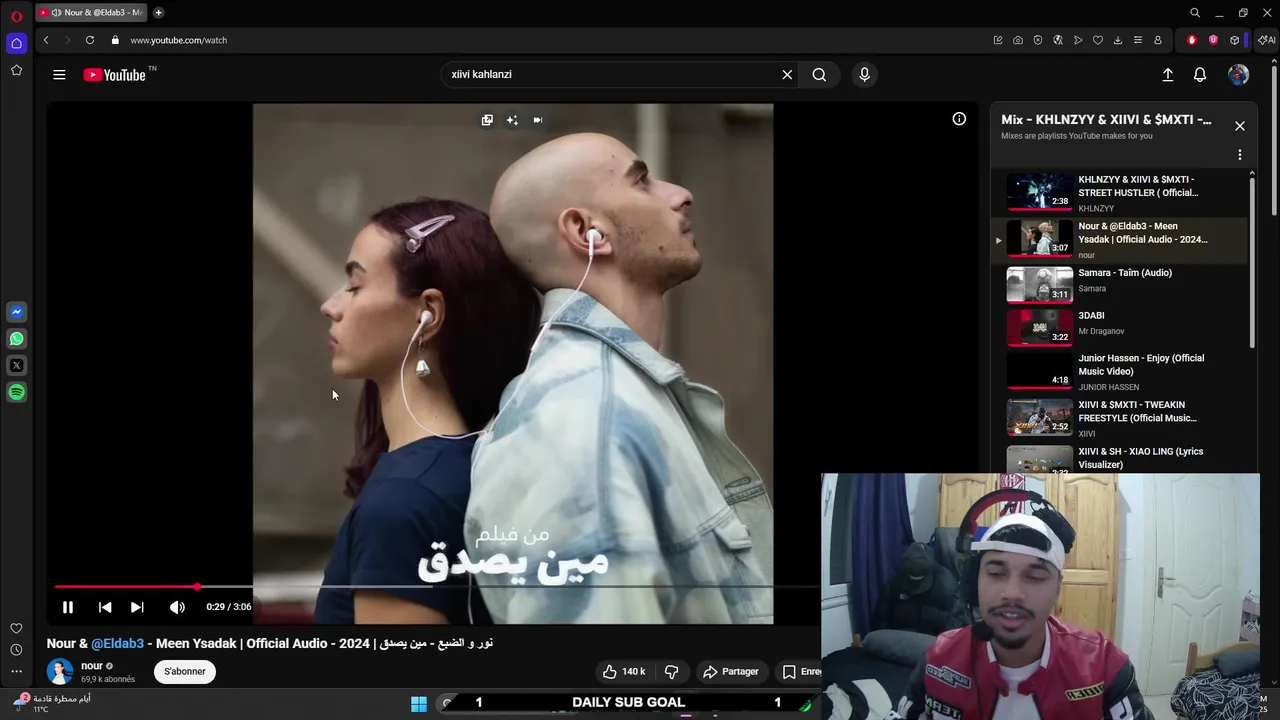Run the YouTube search
This screenshot has width=1280, height=720.
coord(819,75)
